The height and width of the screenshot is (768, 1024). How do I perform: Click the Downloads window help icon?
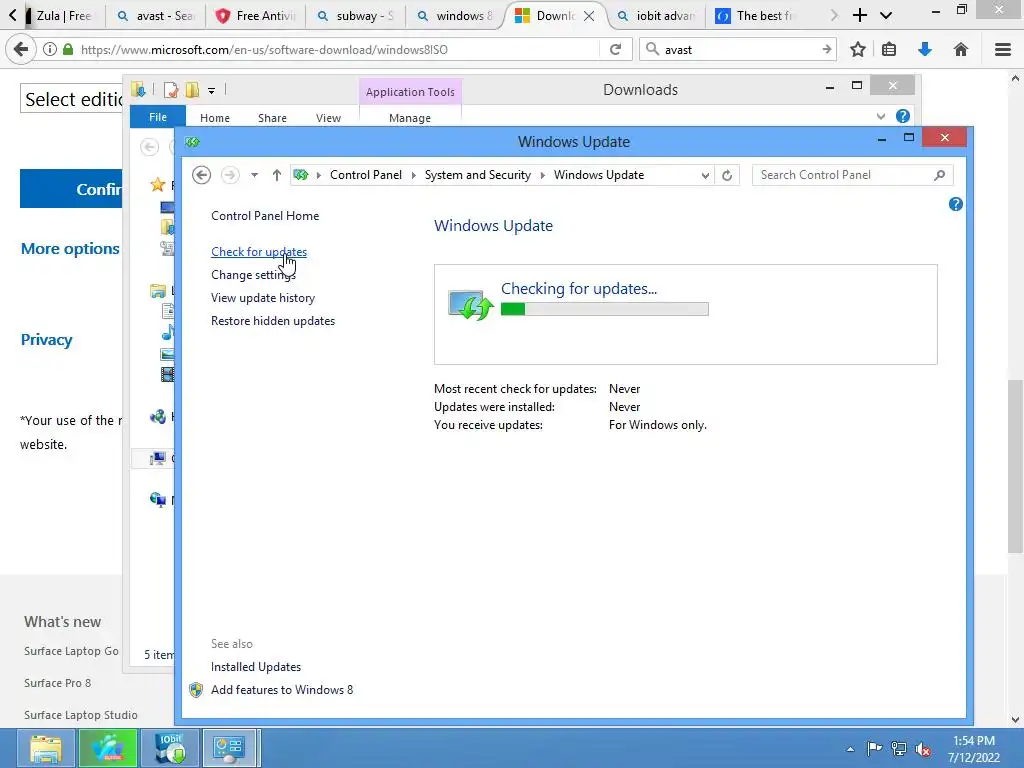(x=903, y=116)
